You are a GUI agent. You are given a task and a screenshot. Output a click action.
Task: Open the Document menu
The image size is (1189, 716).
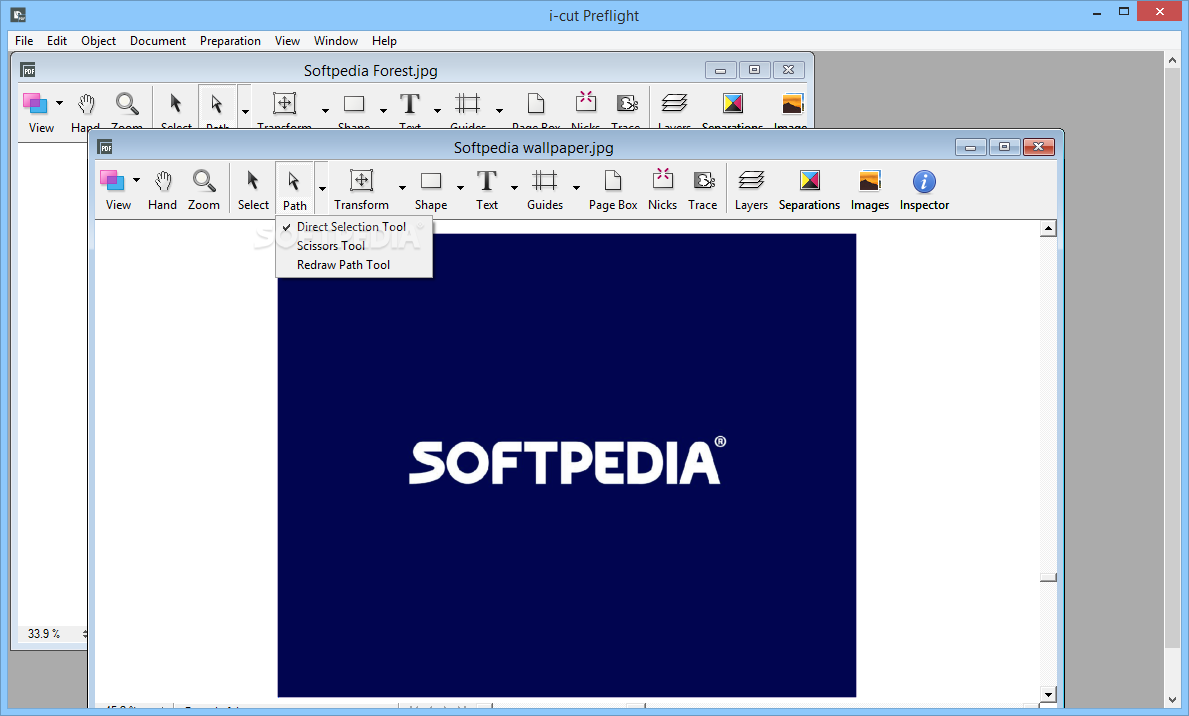click(x=158, y=41)
